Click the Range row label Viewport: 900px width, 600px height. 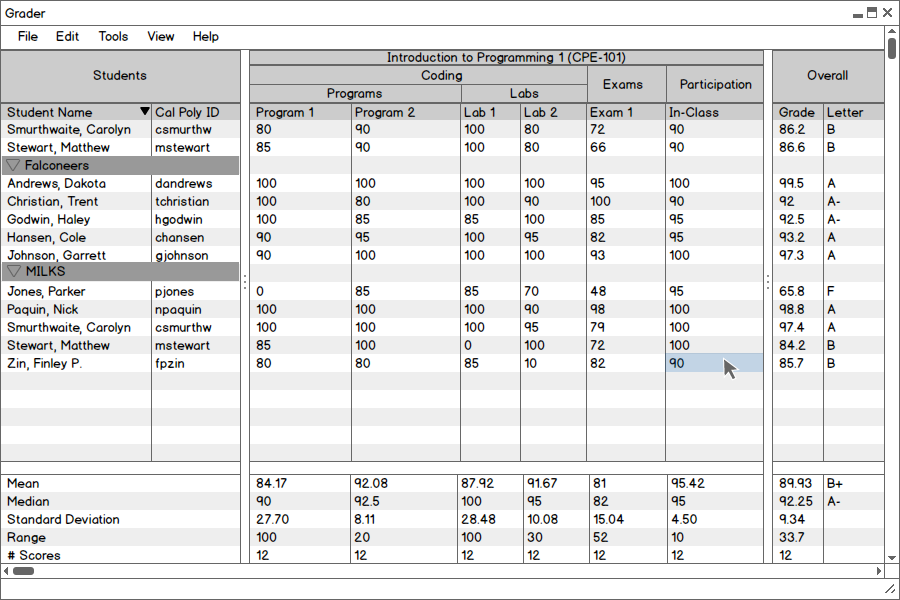pyautogui.click(x=26, y=538)
